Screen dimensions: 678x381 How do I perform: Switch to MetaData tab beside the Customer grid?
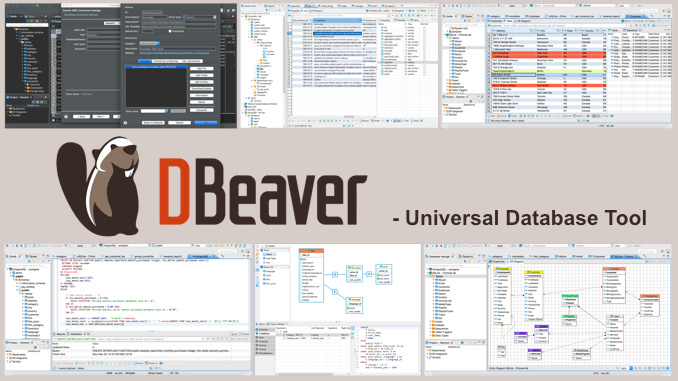click(632, 30)
